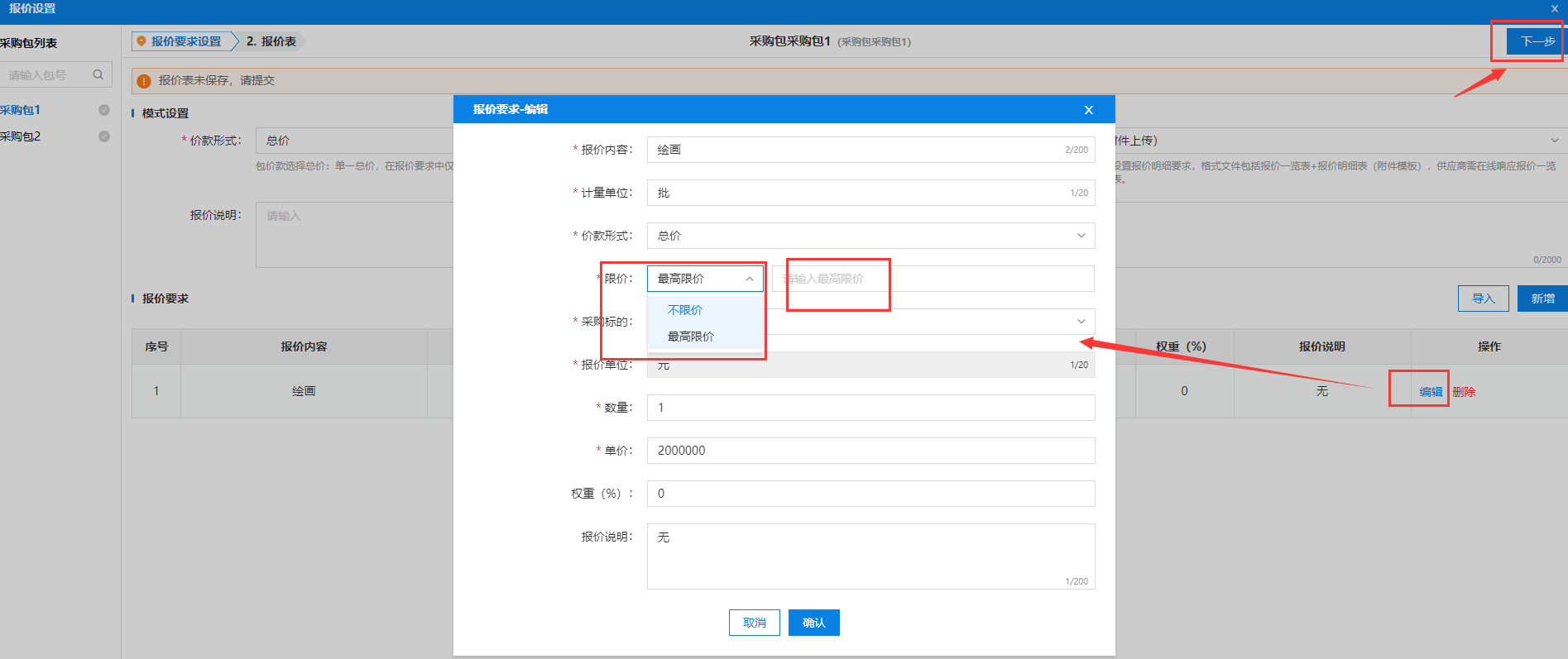Click the 导入 button
The width and height of the screenshot is (1568, 659).
coord(1484,298)
